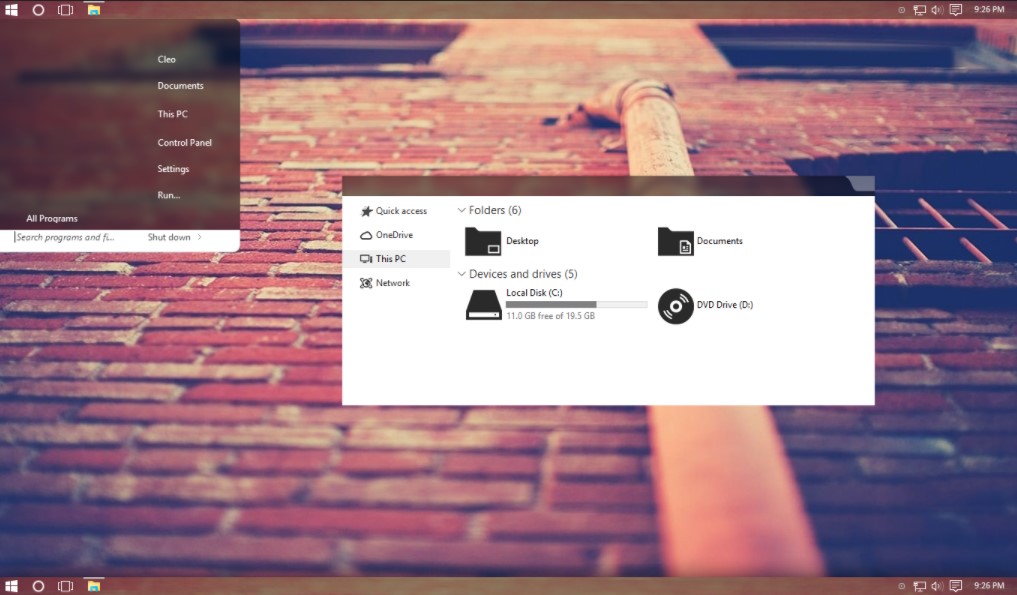Open the Documents folder in Explorer

pyautogui.click(x=675, y=241)
